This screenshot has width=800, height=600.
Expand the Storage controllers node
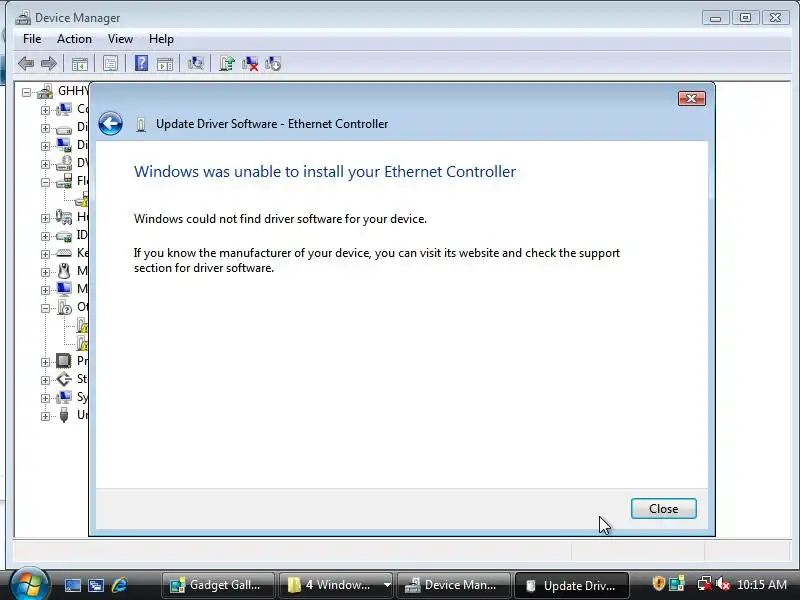(x=45, y=380)
